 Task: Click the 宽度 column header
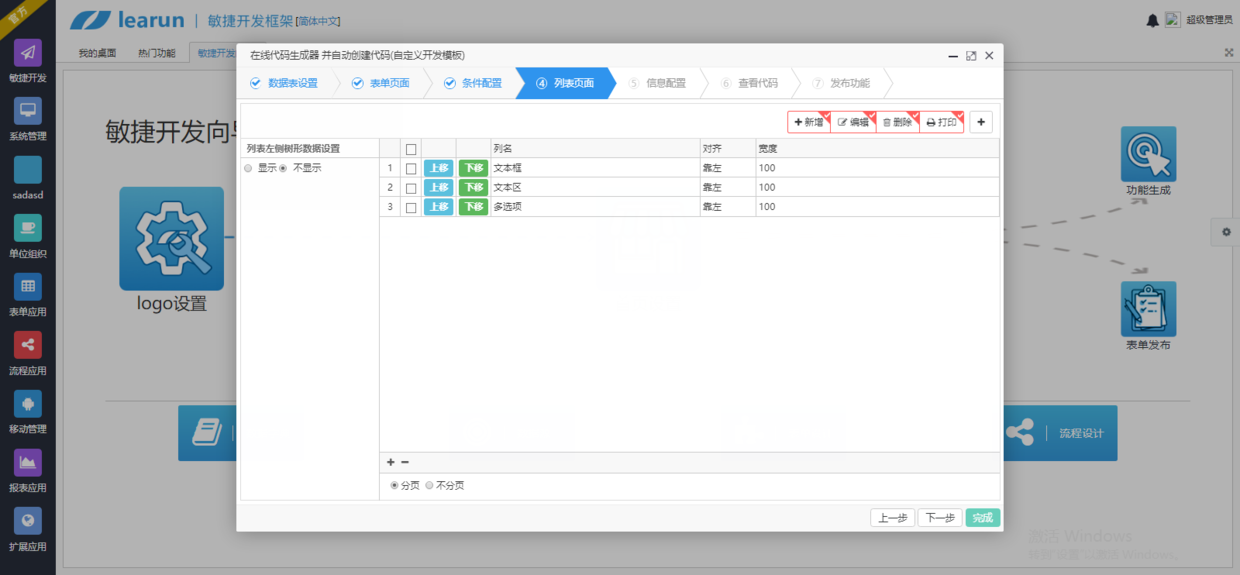coord(877,149)
